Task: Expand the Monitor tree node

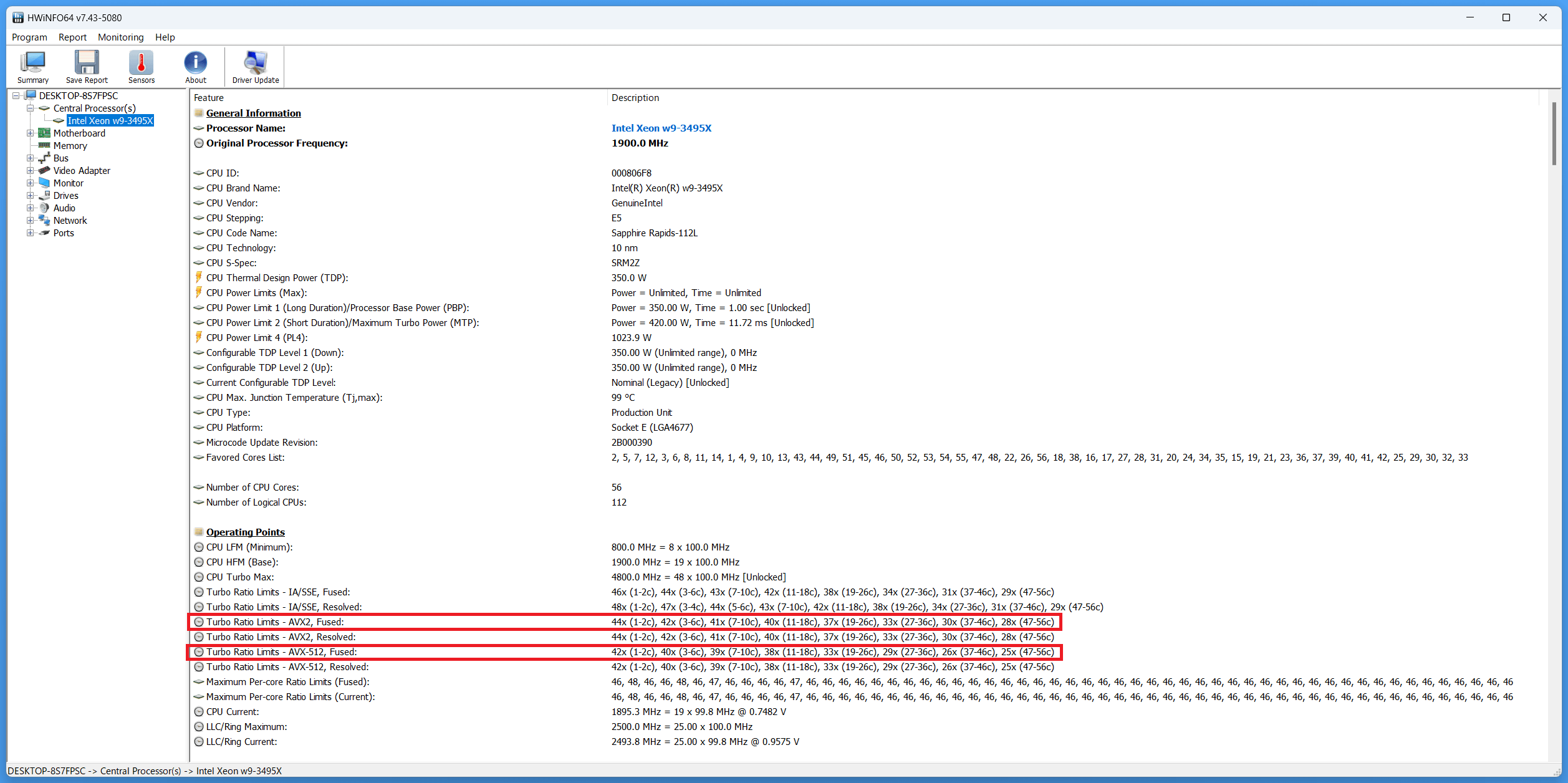Action: click(30, 183)
